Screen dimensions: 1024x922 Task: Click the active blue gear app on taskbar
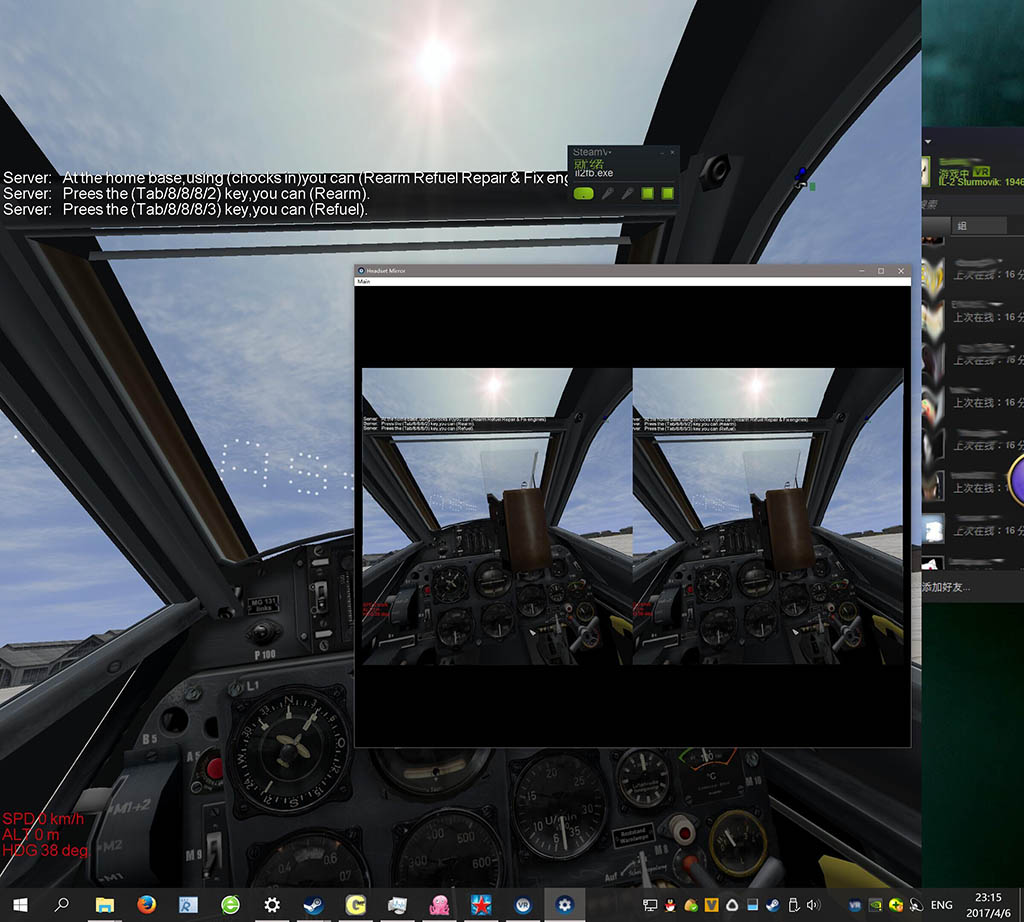564,905
